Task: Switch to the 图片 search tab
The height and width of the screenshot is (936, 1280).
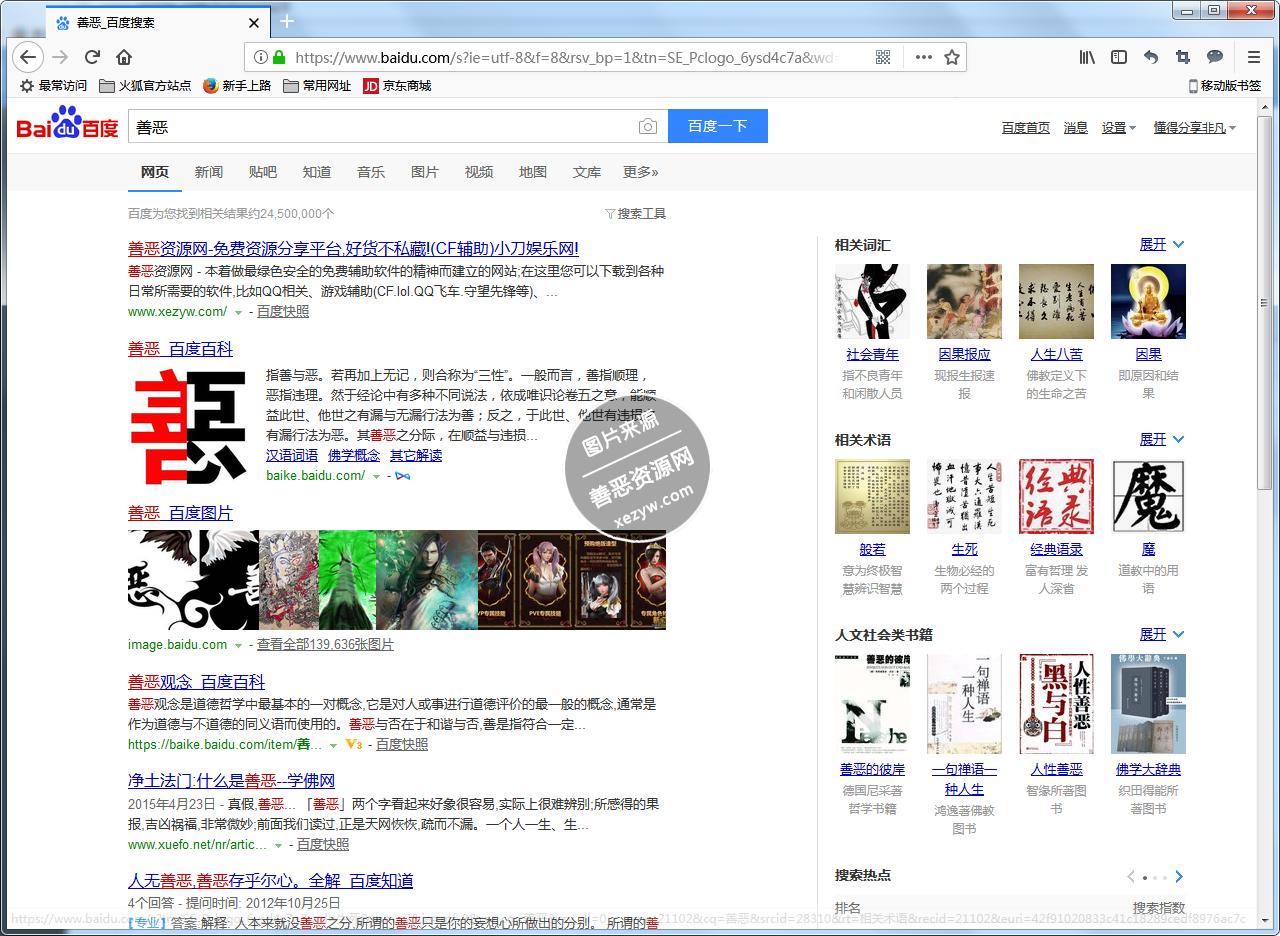Action: click(x=425, y=172)
